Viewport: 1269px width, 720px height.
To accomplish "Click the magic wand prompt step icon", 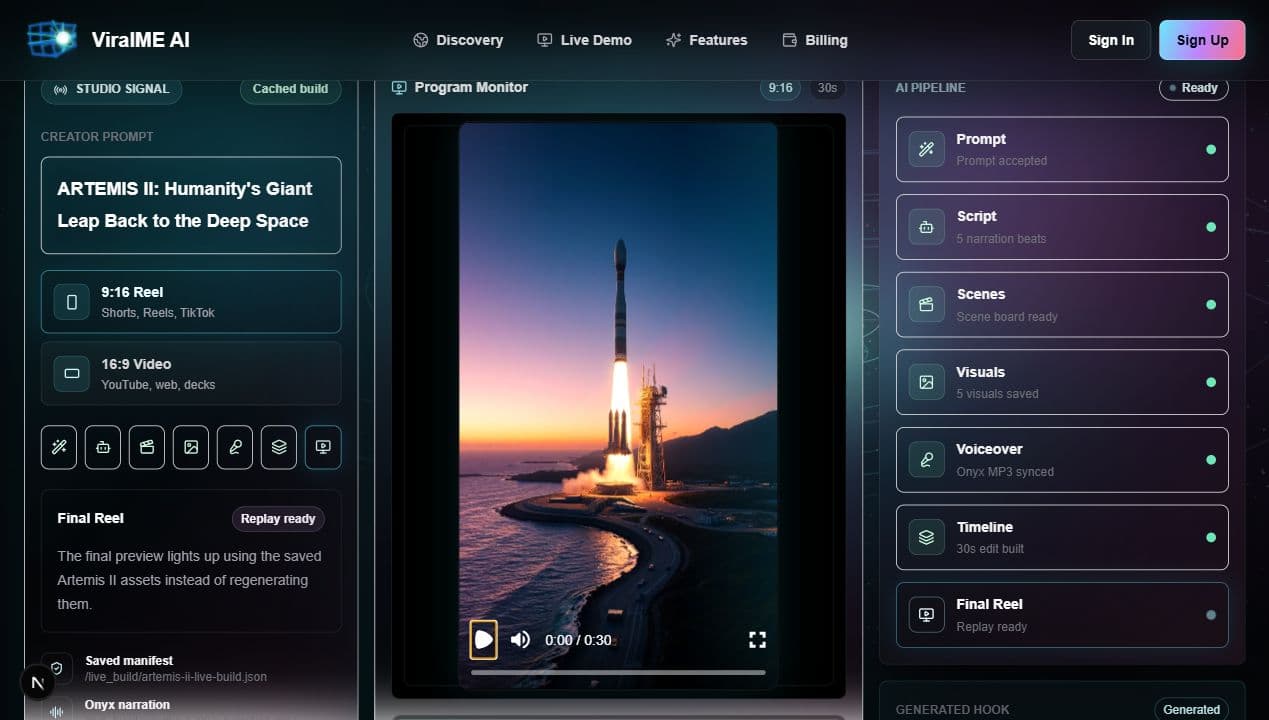I will click(59, 447).
